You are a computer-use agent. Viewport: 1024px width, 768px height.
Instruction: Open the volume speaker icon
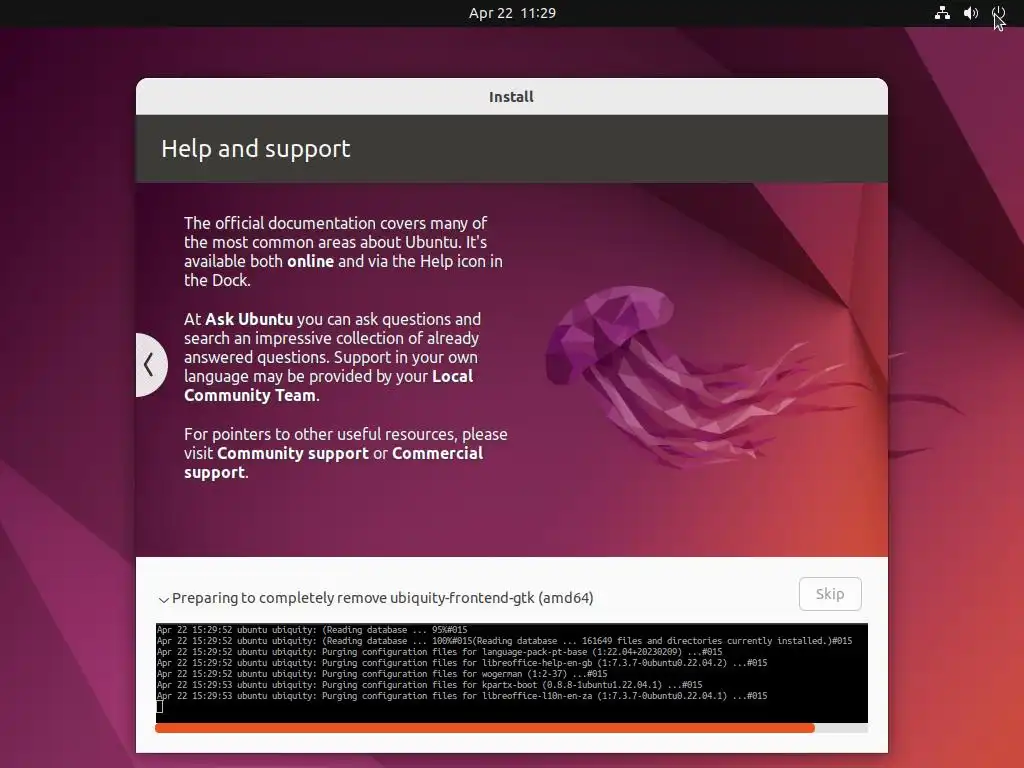[971, 13]
